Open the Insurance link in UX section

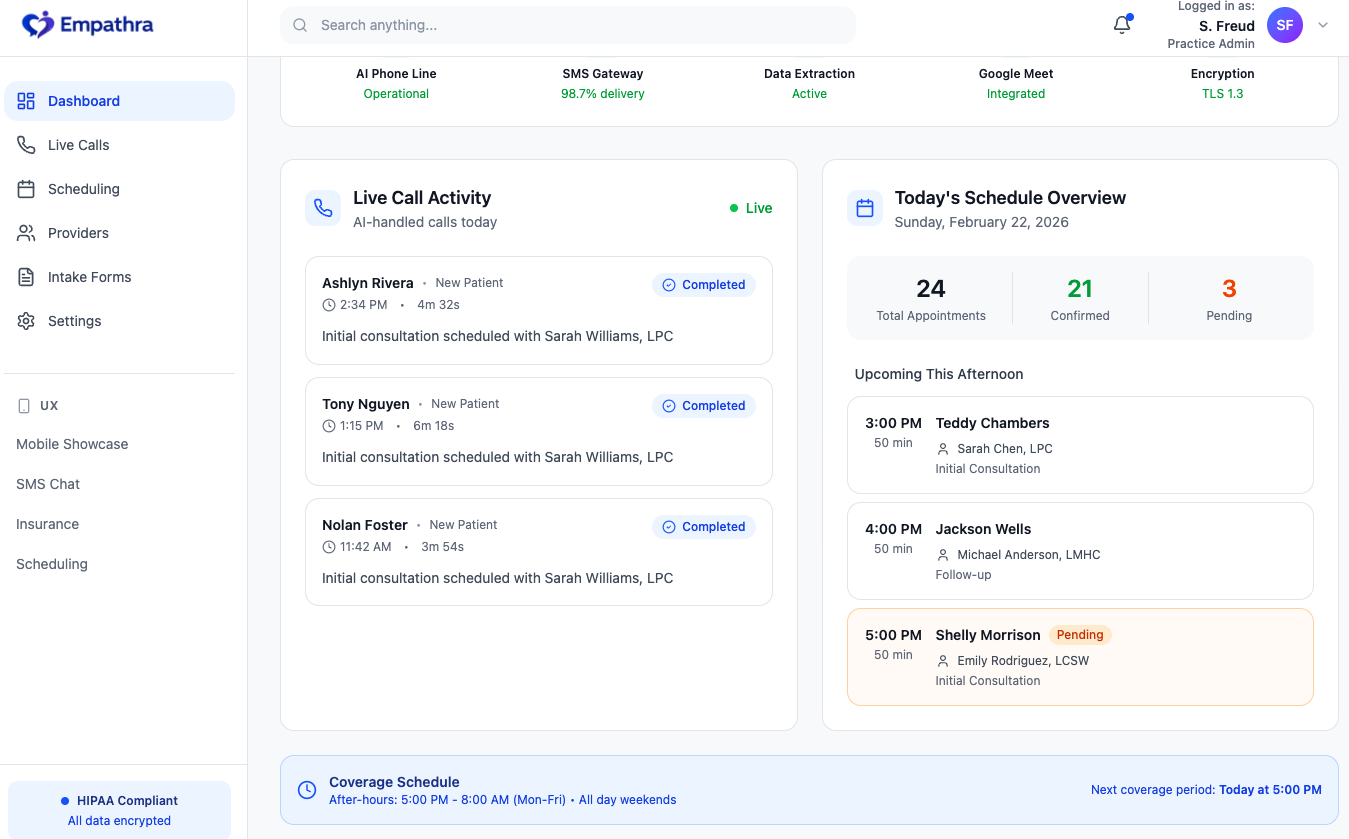point(47,524)
